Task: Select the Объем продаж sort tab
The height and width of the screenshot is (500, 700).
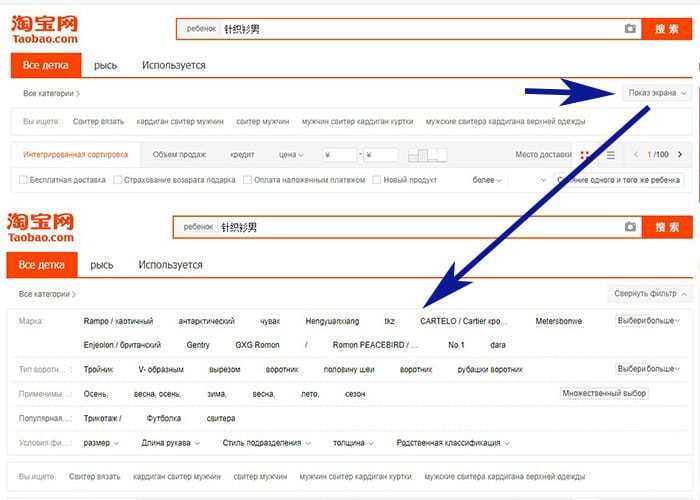Action: tap(179, 155)
